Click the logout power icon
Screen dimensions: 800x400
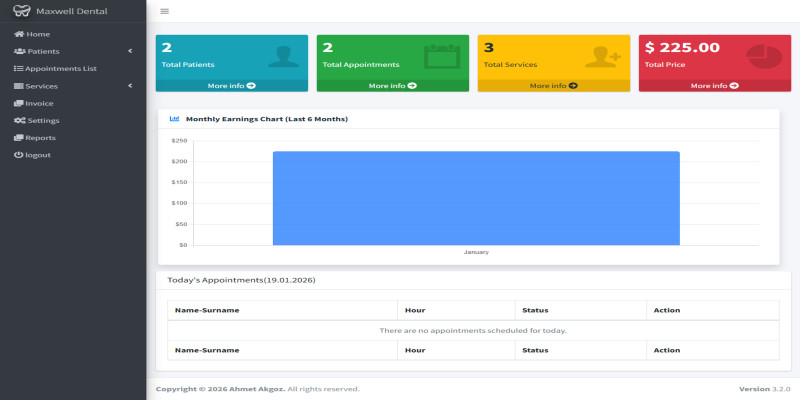(x=18, y=155)
